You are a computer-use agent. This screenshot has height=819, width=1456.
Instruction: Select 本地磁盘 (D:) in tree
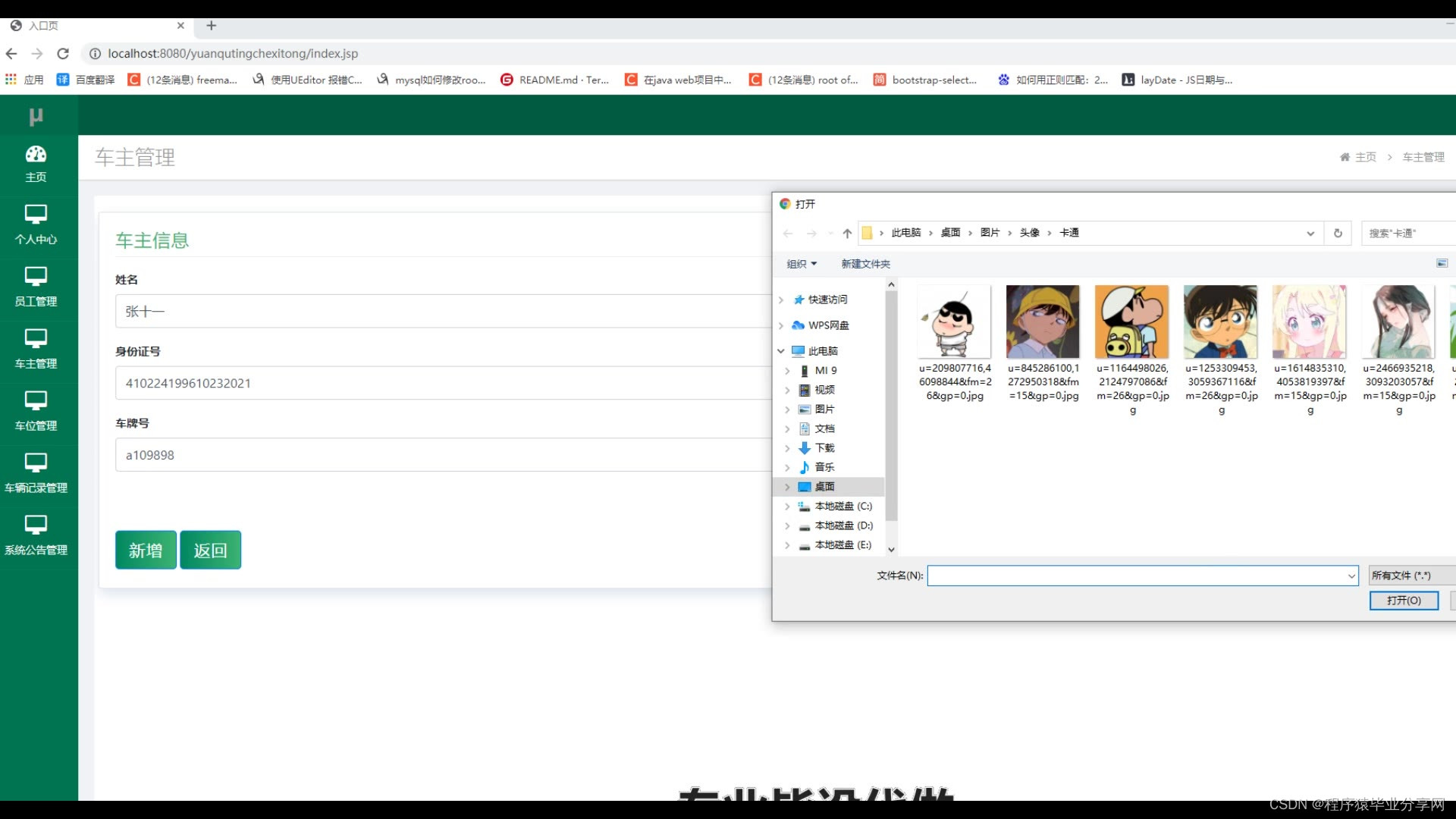tap(843, 525)
